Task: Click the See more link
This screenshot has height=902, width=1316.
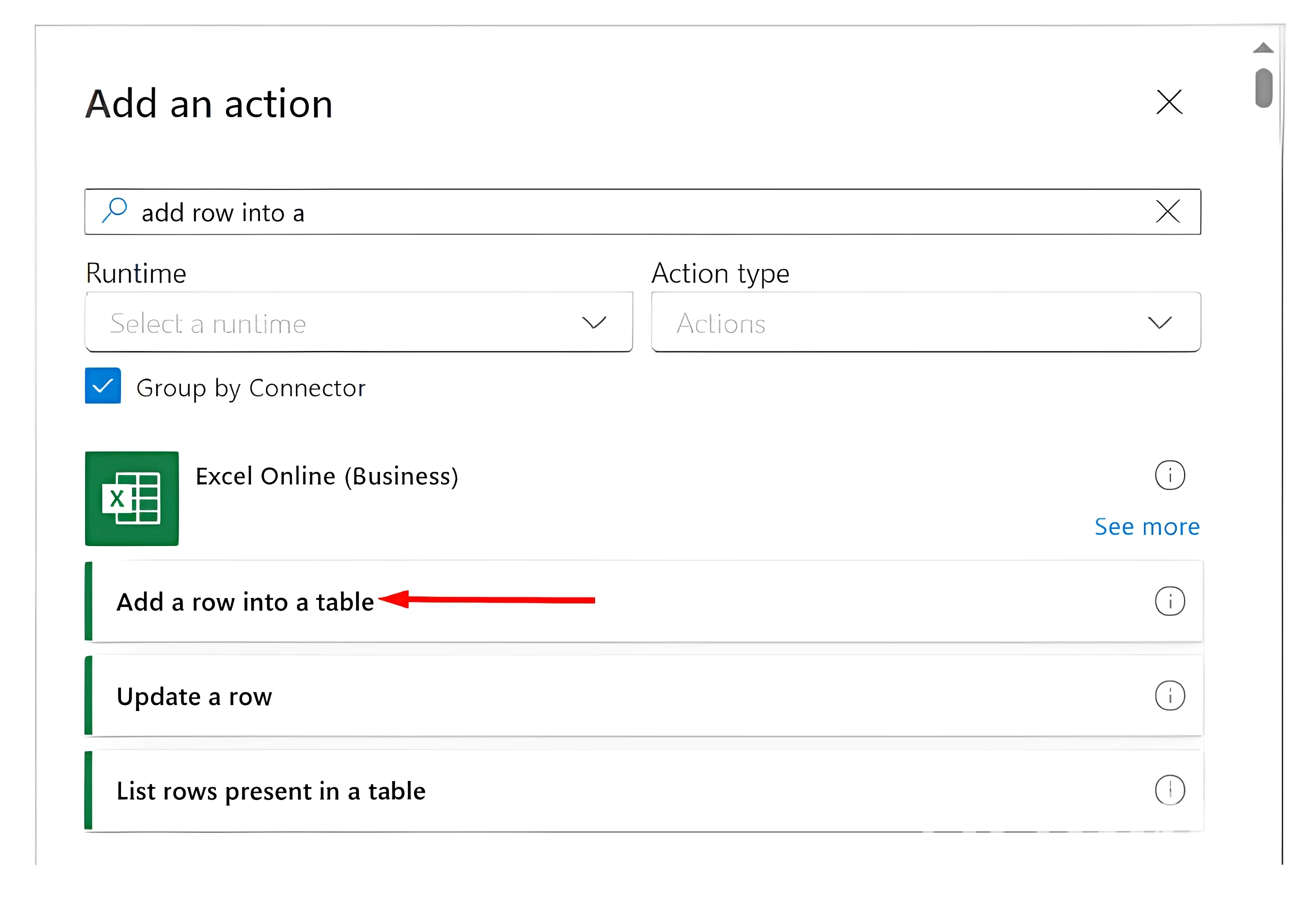Action: 1146,526
